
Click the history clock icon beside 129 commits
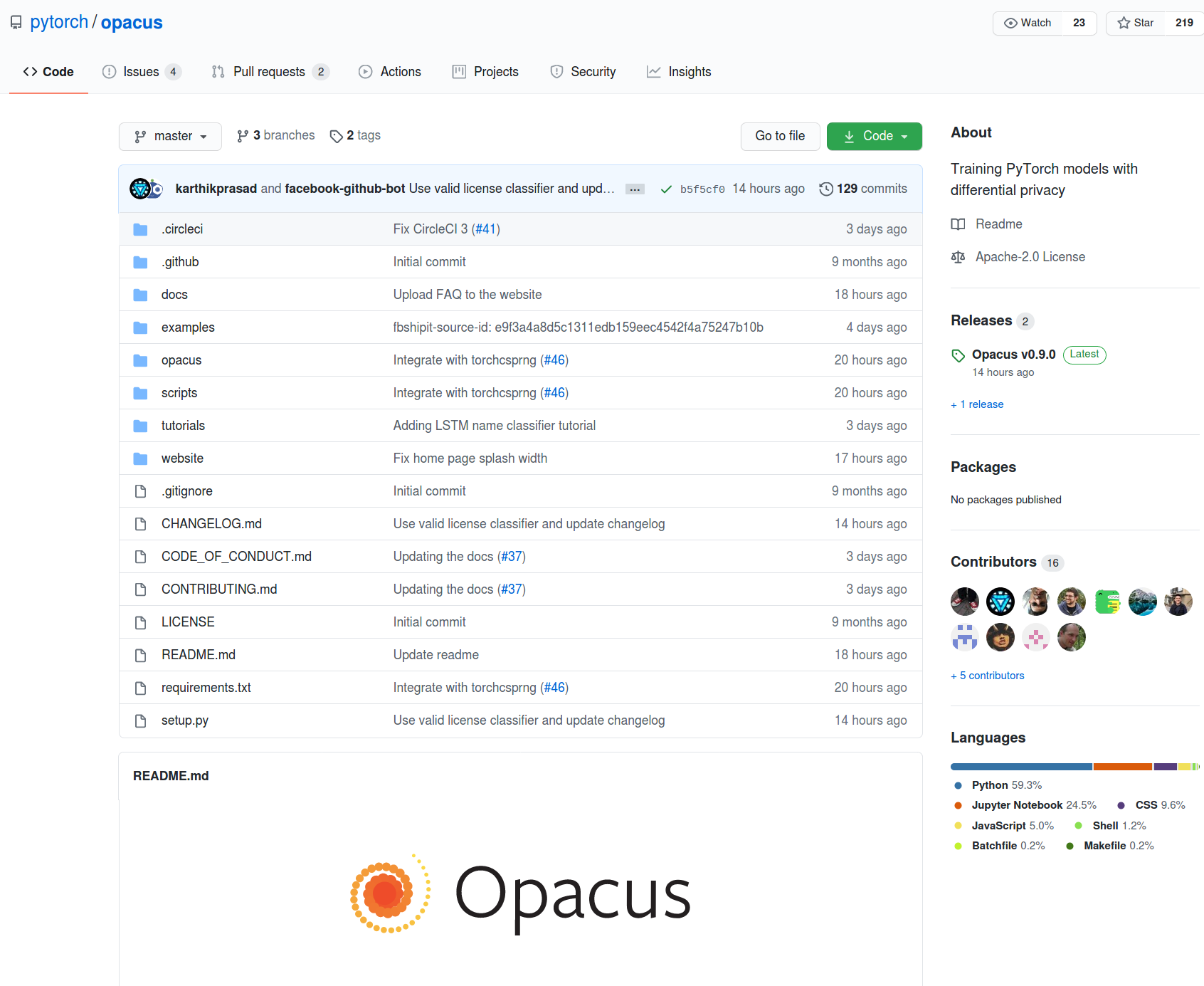coord(826,189)
